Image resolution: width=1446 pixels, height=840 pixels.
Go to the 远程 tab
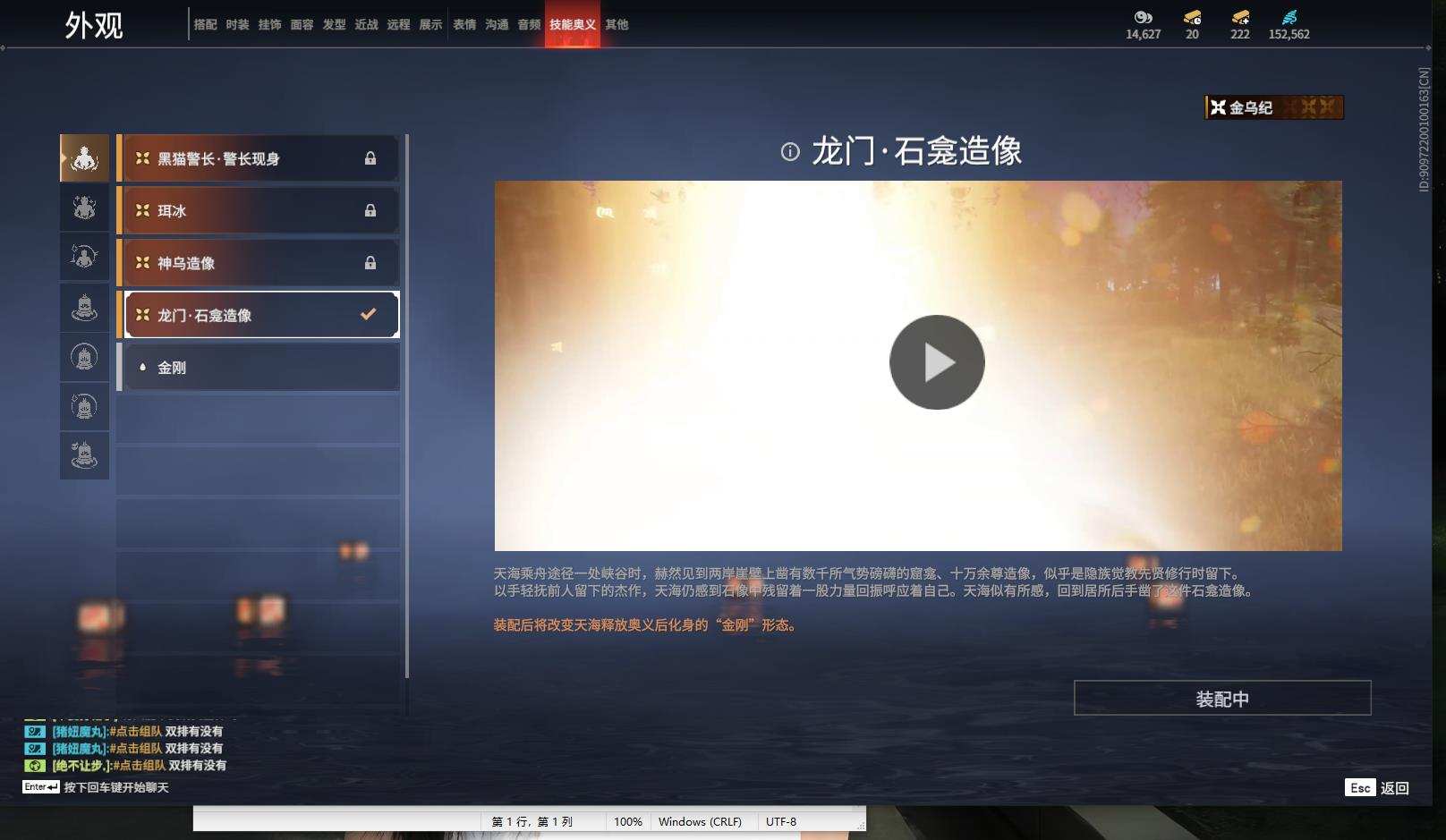(398, 25)
